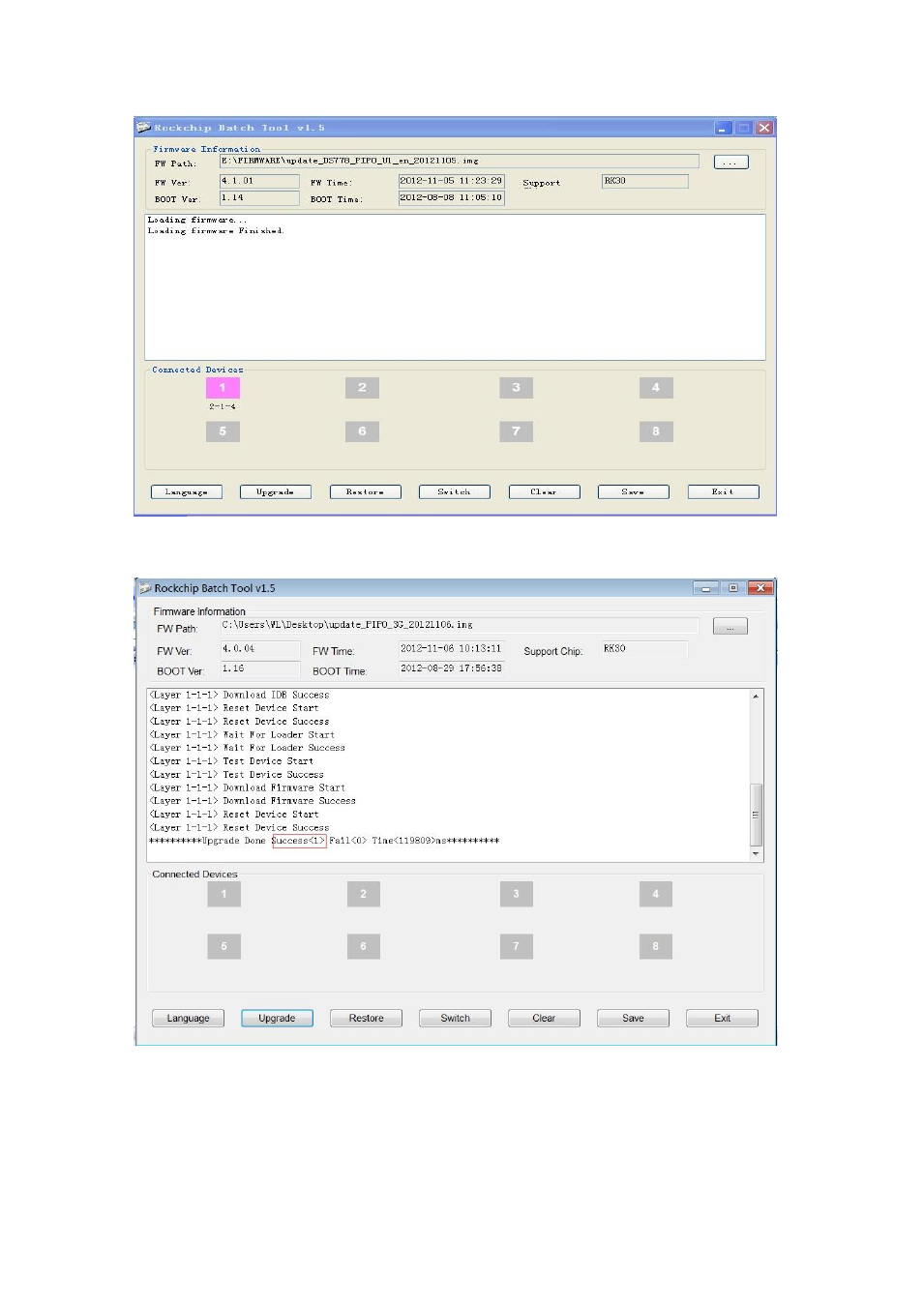Screen dimensions: 924x1306
Task: Close the upper Rockchip Batch Tool window
Action: point(764,128)
